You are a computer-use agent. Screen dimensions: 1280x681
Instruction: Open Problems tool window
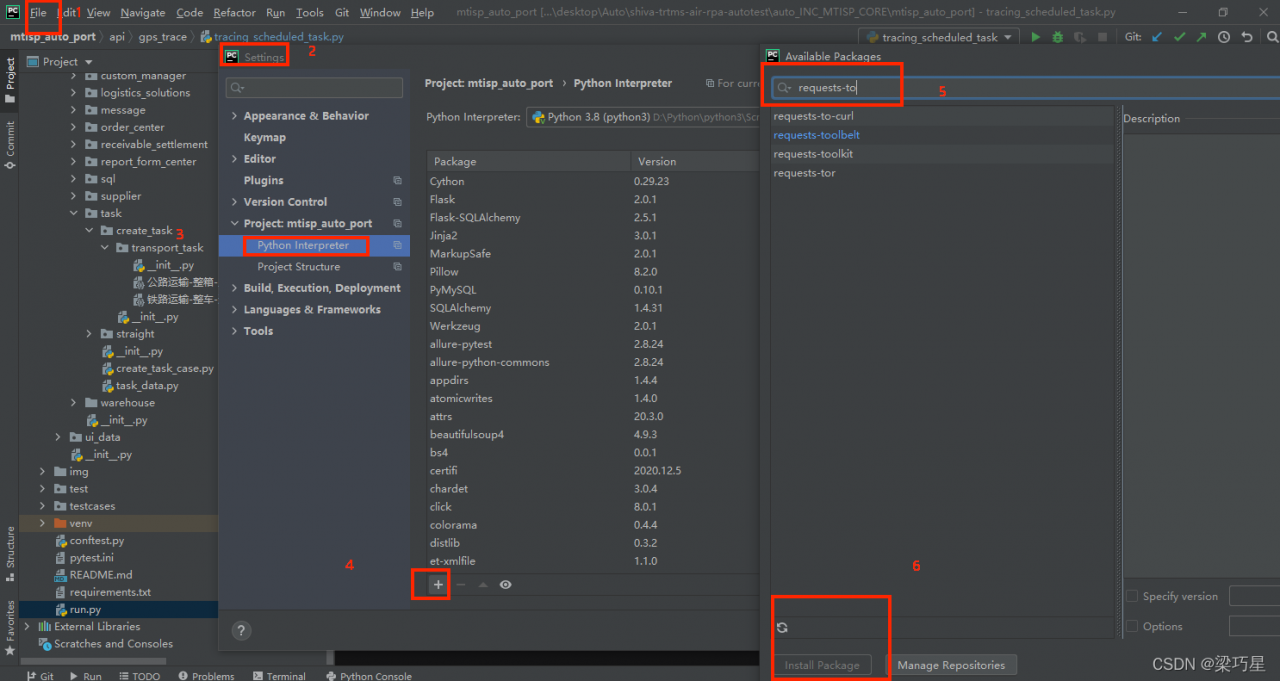pyautogui.click(x=205, y=676)
